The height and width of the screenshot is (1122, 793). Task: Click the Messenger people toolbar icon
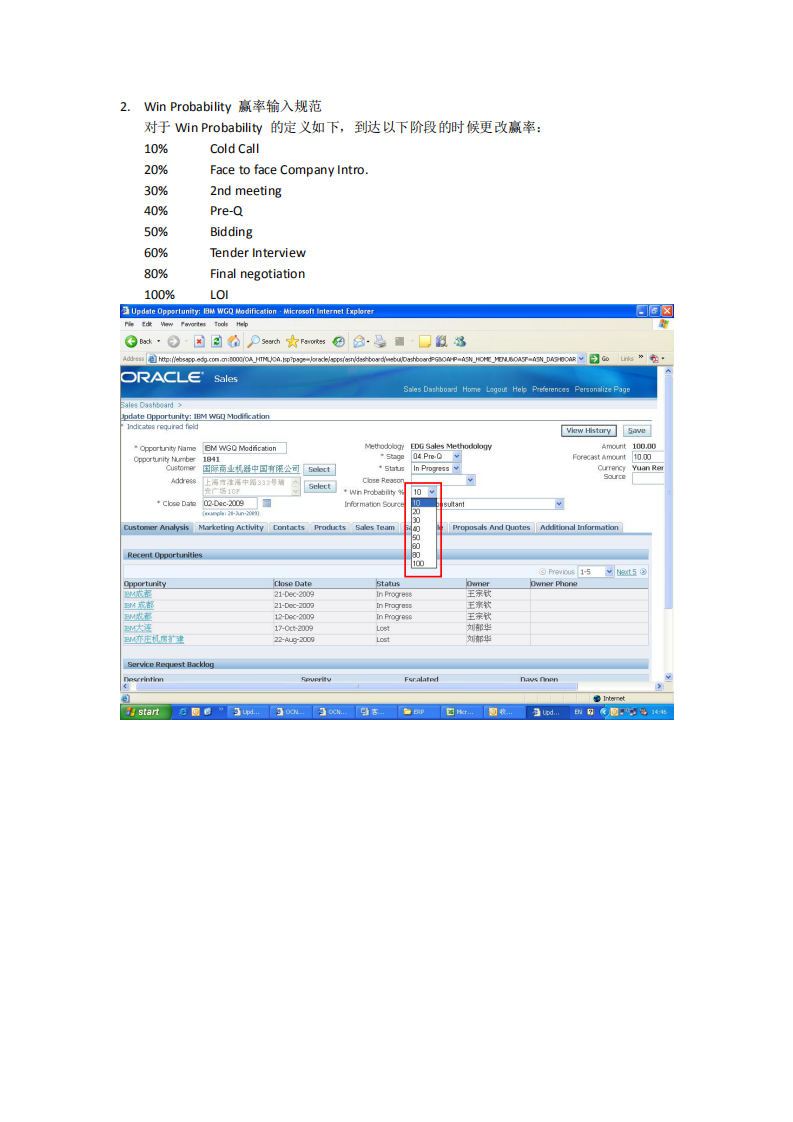(459, 341)
